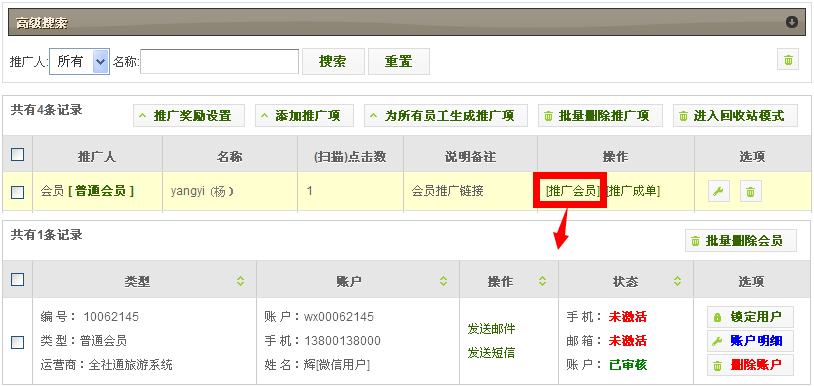Open 账户明细 account details
This screenshot has height=386, width=814.
click(x=750, y=341)
